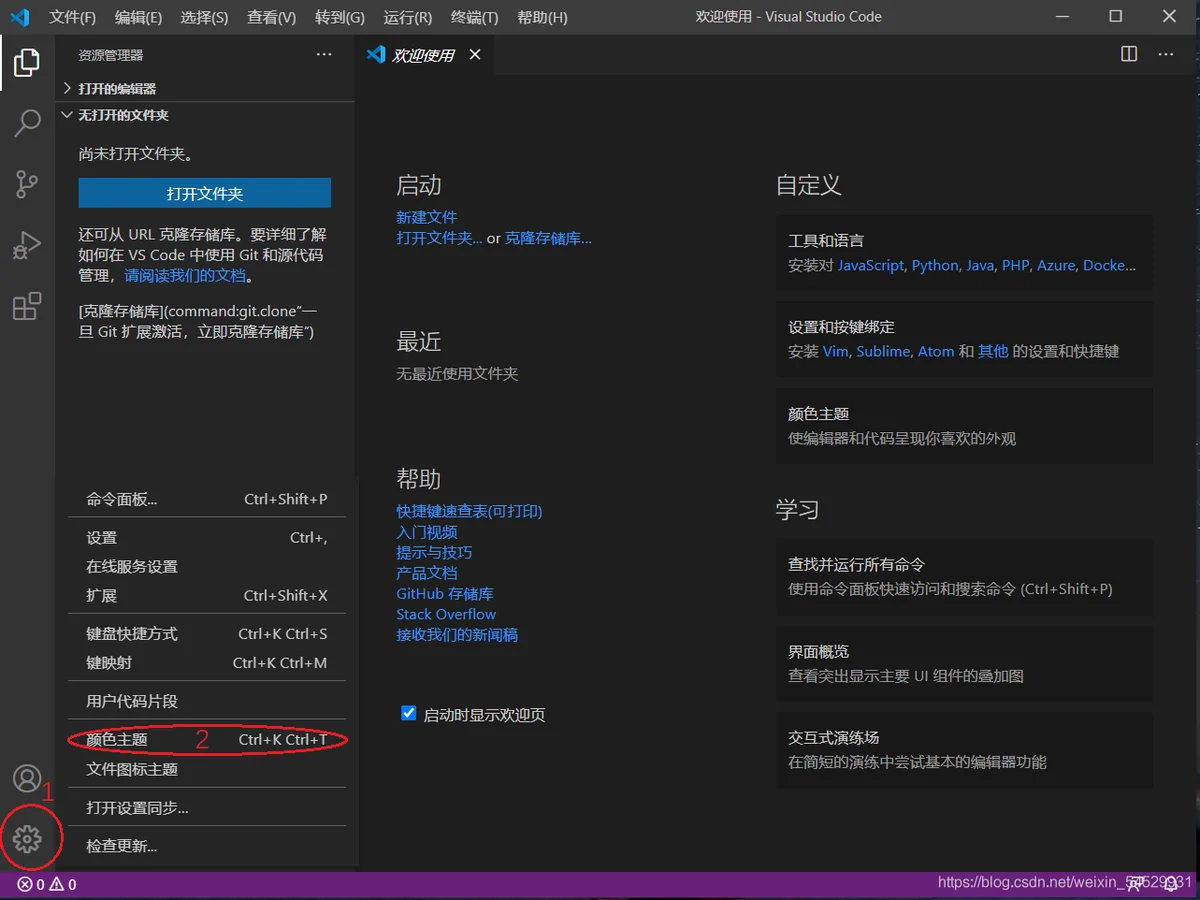
Task: Choose 文件图标主题 menu entry
Action: tap(207, 769)
